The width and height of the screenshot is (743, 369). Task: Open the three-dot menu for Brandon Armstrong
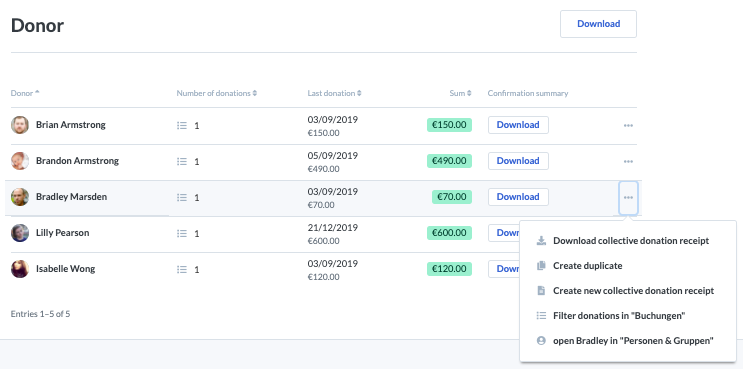point(628,162)
